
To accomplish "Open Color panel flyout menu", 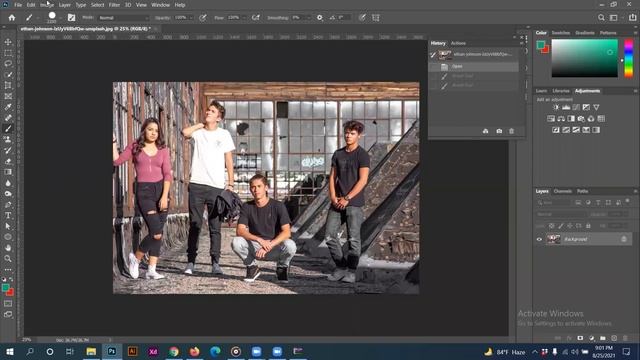I will 635,33.
